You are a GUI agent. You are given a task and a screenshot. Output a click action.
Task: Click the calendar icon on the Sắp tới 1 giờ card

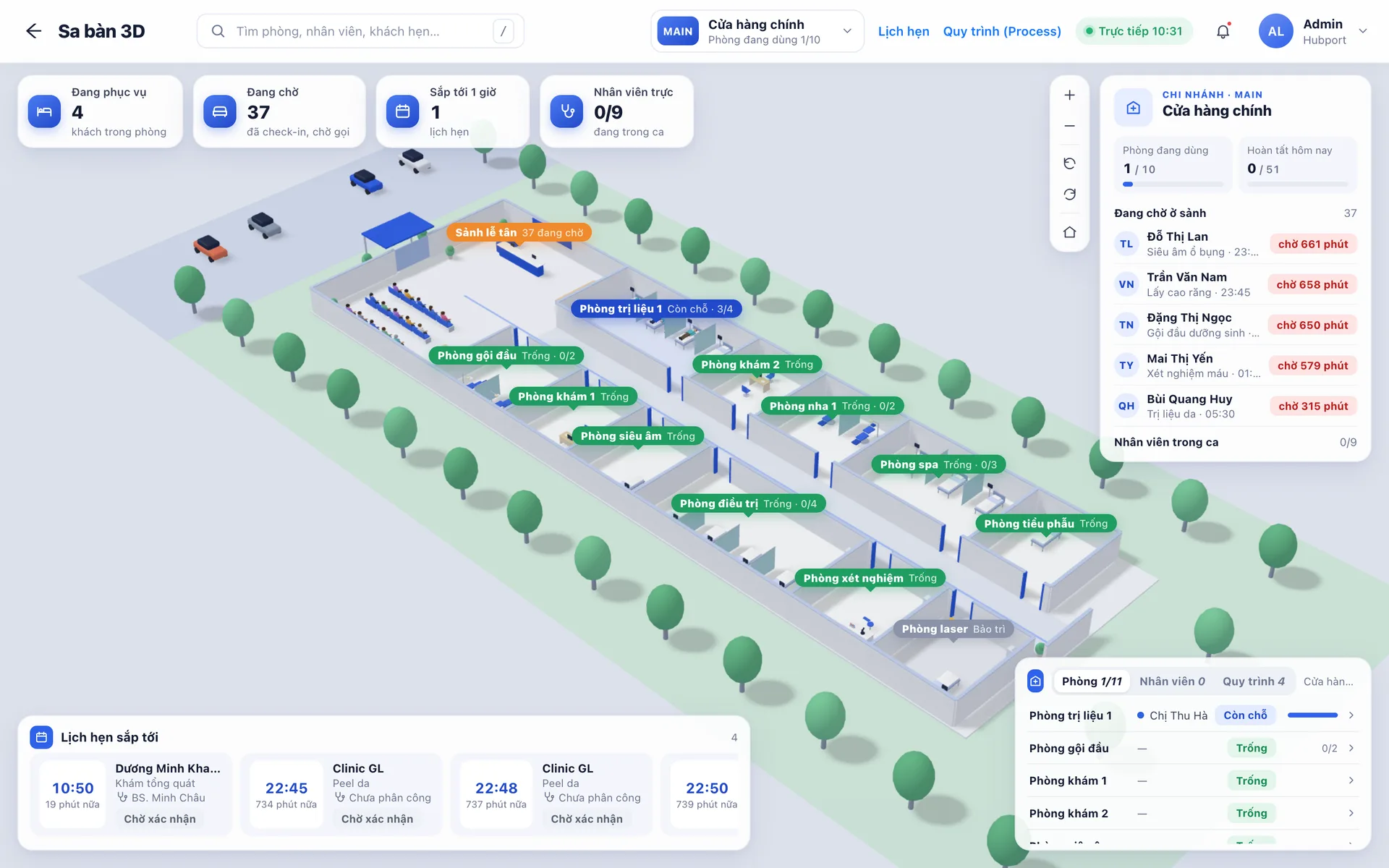[x=403, y=111]
